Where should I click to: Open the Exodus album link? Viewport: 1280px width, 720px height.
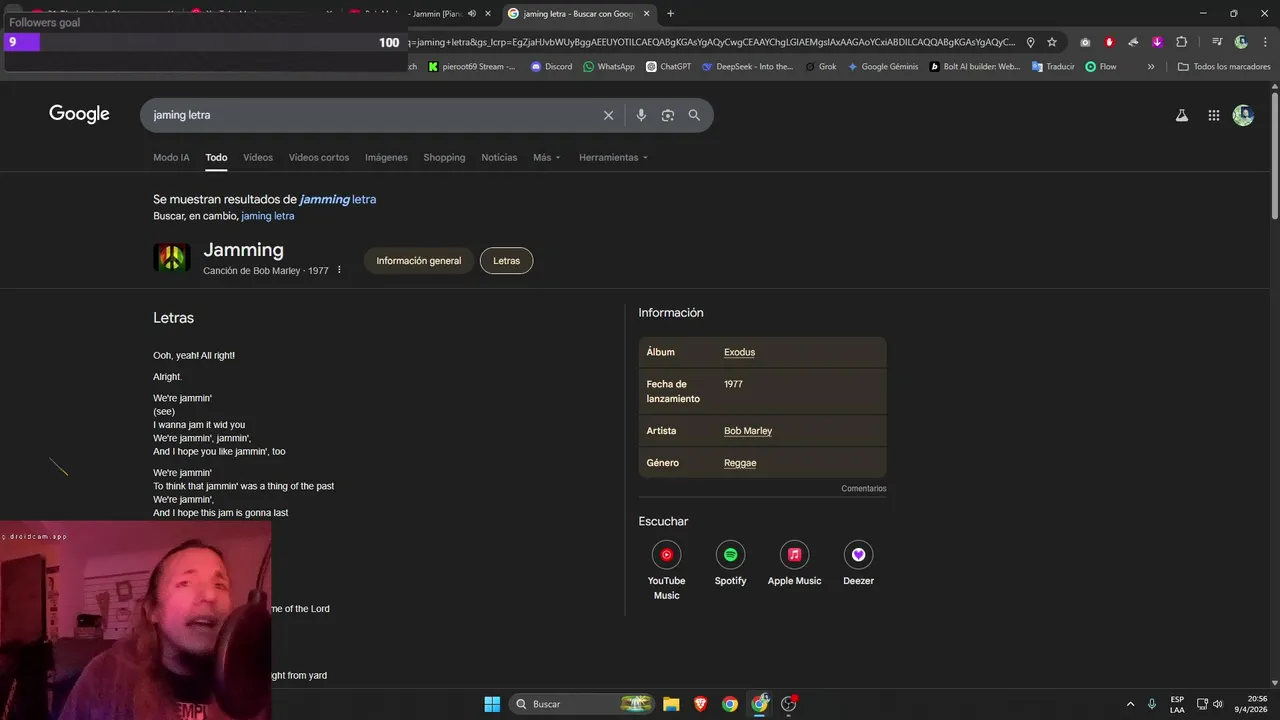(x=739, y=352)
